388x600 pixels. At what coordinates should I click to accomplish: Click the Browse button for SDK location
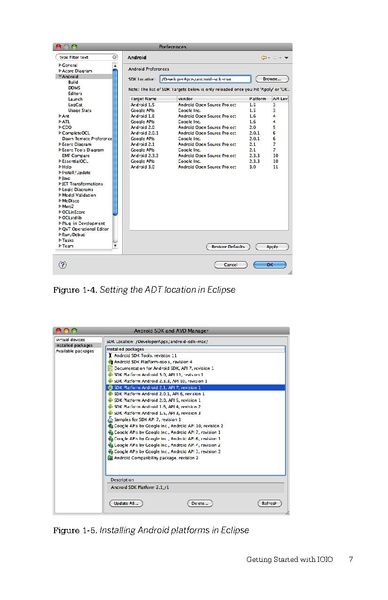tap(272, 79)
